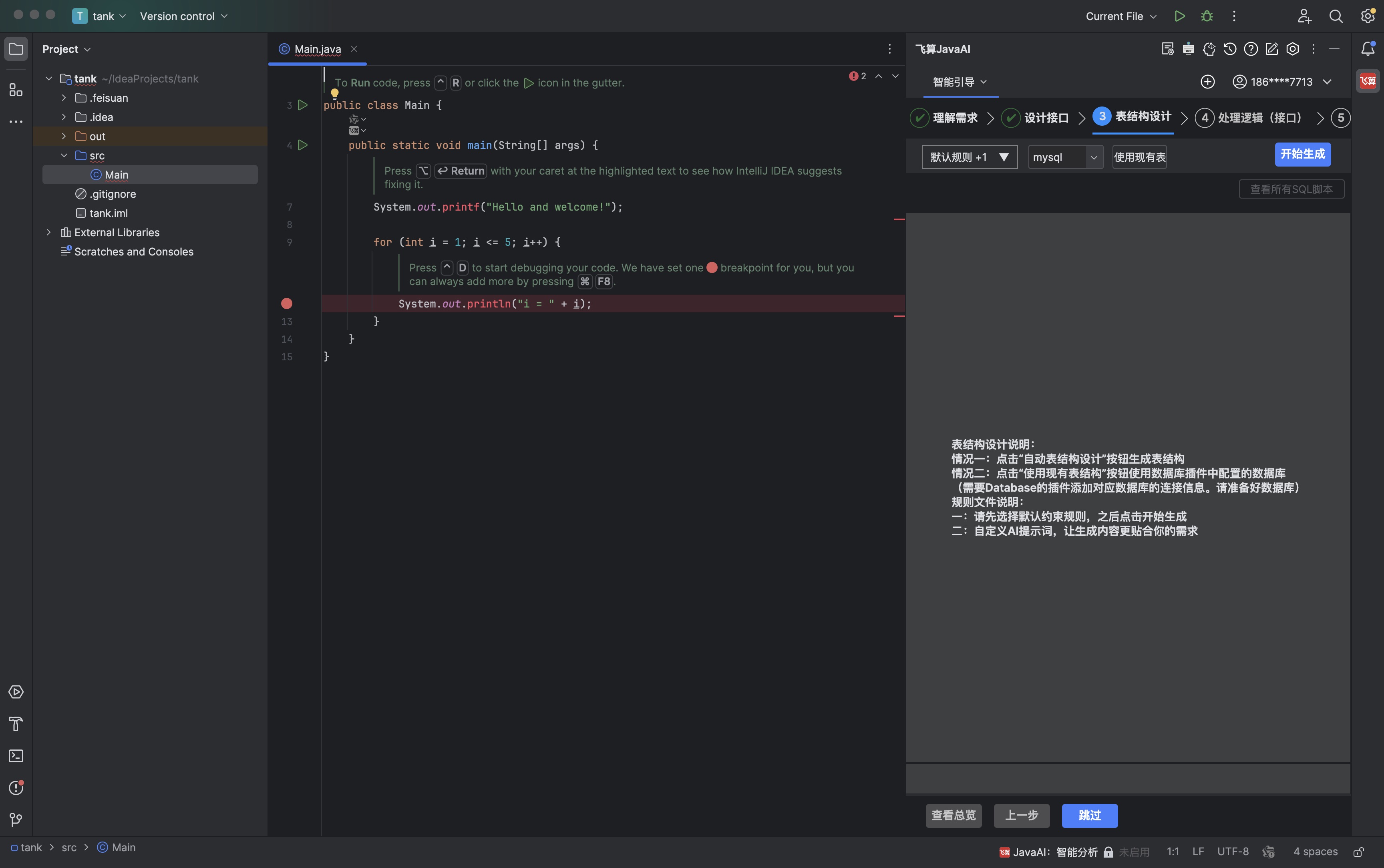Open the Git tool window icon
Screen dimensions: 1384x868
16,820
